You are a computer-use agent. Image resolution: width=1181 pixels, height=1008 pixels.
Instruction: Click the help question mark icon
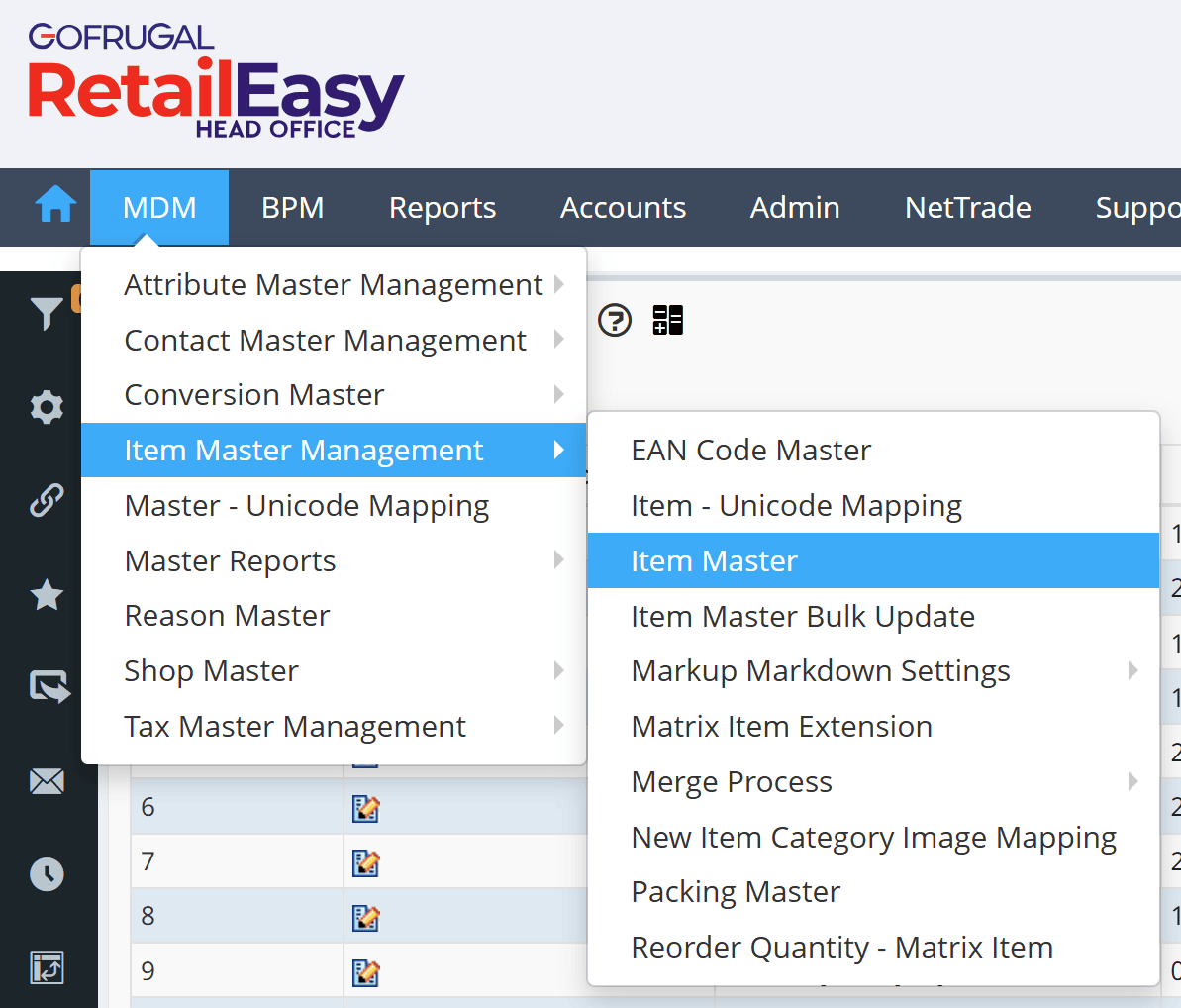[615, 320]
